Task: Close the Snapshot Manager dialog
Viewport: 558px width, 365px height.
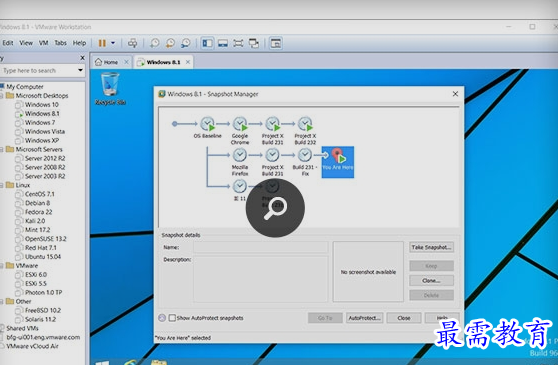Action: click(455, 94)
